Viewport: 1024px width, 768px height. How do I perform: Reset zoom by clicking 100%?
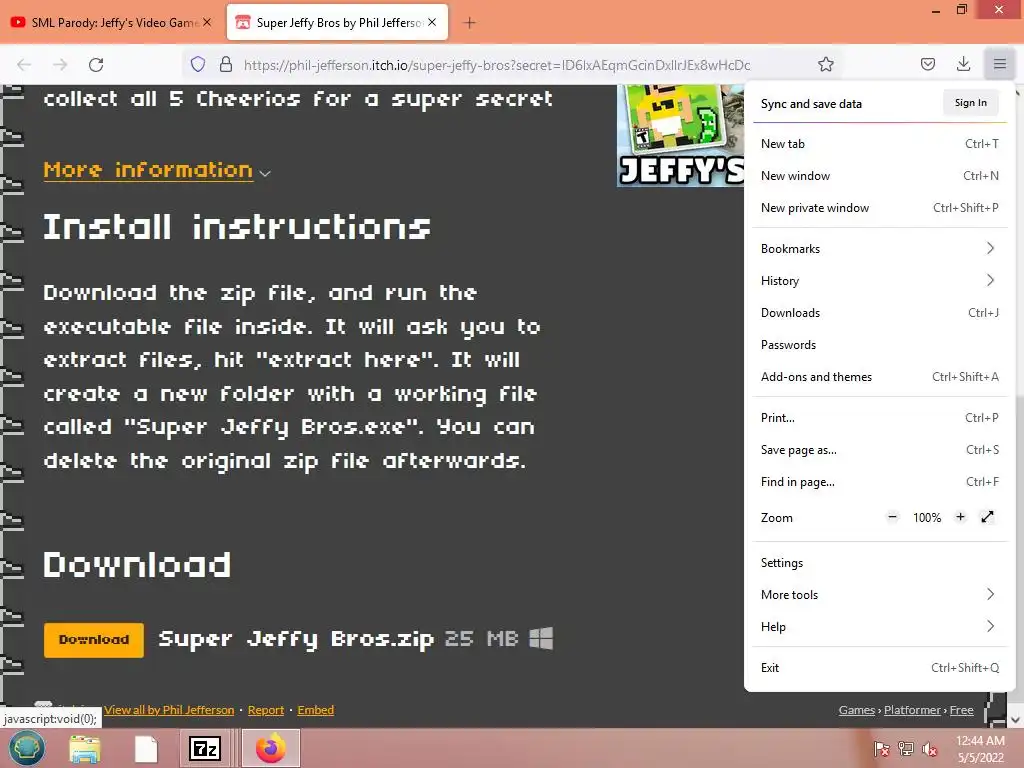(927, 518)
